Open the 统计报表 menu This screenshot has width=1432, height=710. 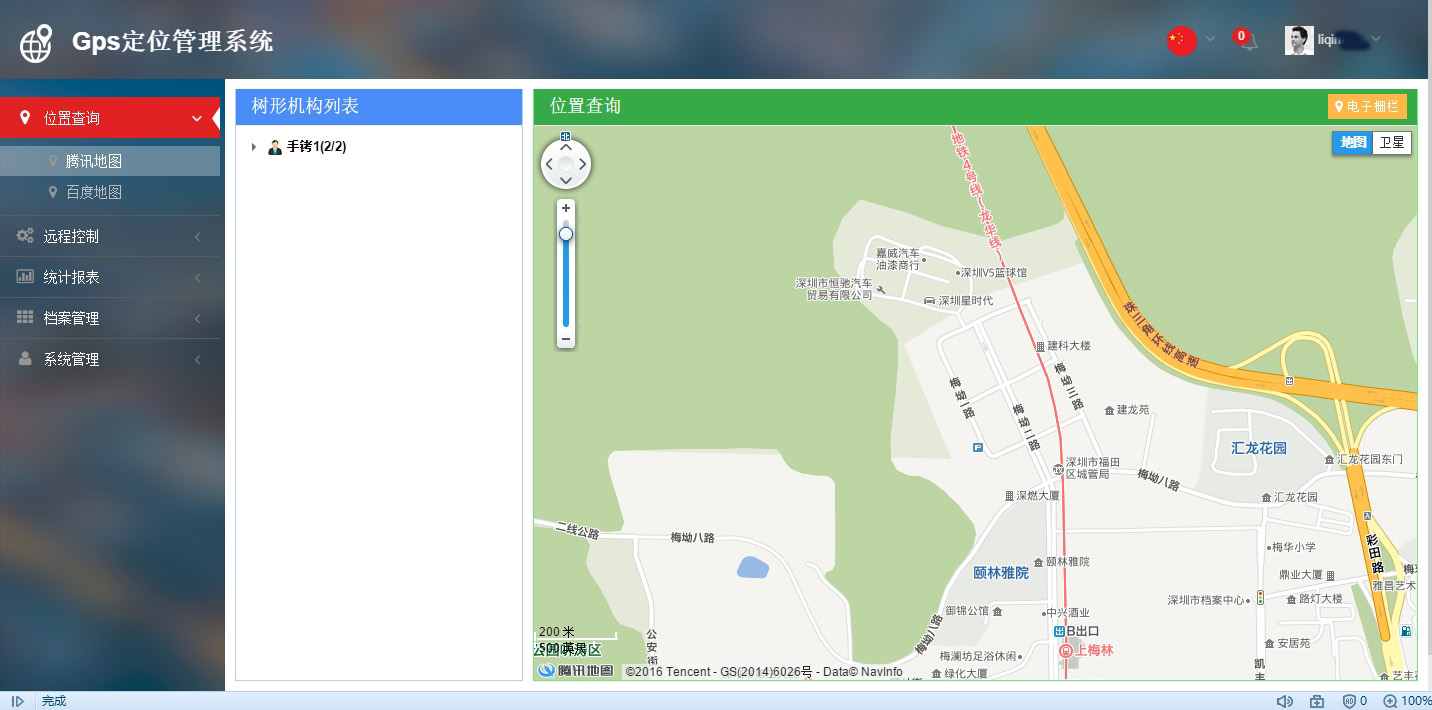click(x=110, y=277)
